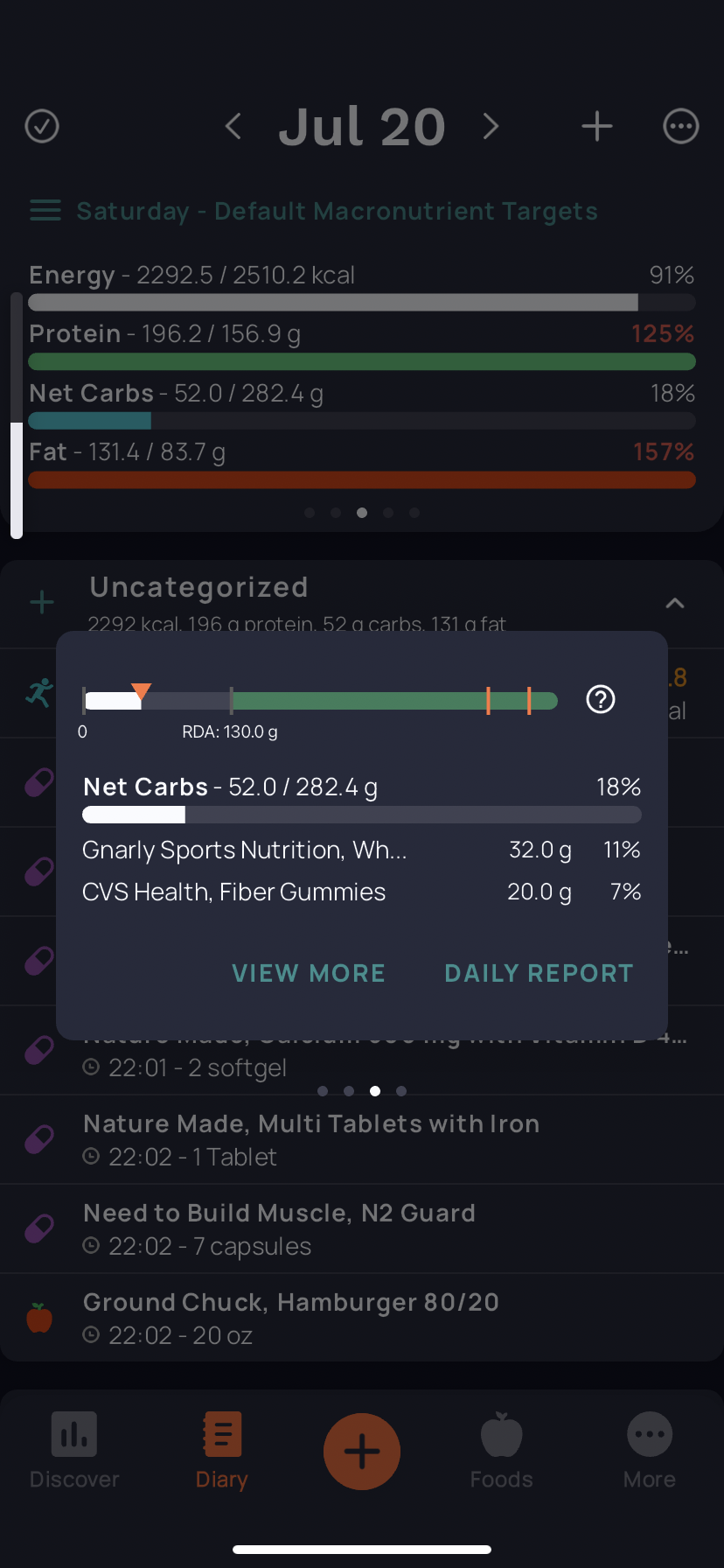Open the hamburger menu for Macronutrient Targets
Image resolution: width=724 pixels, height=1568 pixels.
point(45,211)
